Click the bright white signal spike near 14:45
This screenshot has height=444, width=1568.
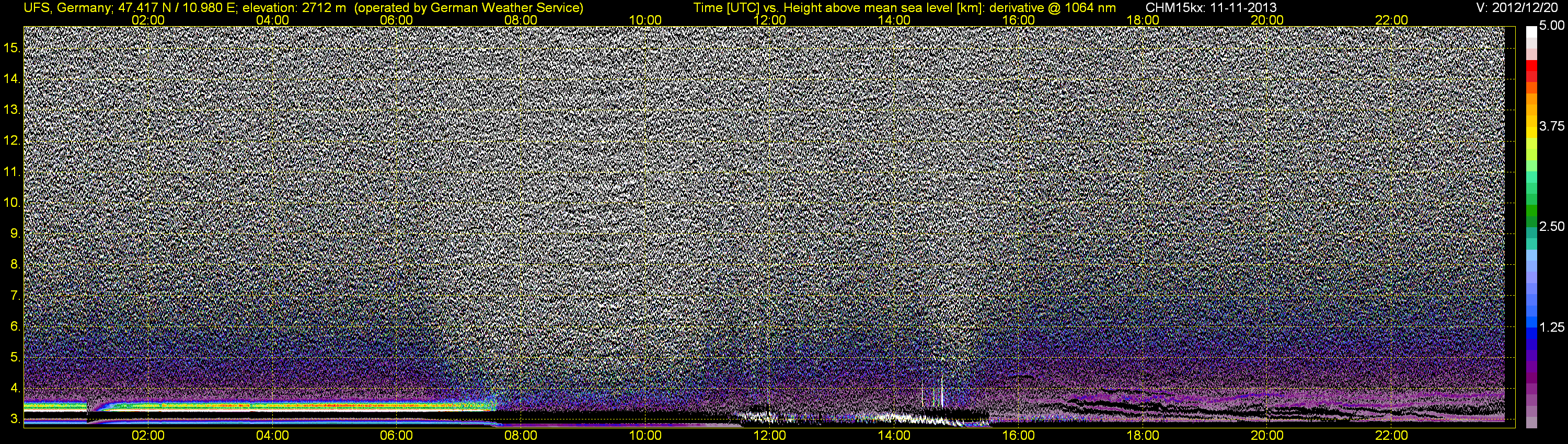click(942, 392)
